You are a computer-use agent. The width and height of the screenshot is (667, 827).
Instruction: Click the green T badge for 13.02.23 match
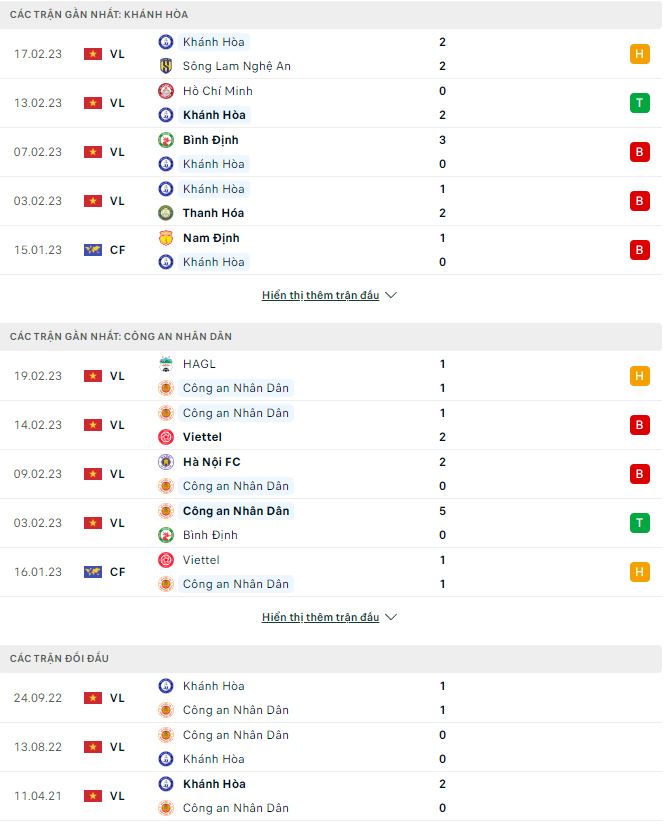click(x=640, y=103)
